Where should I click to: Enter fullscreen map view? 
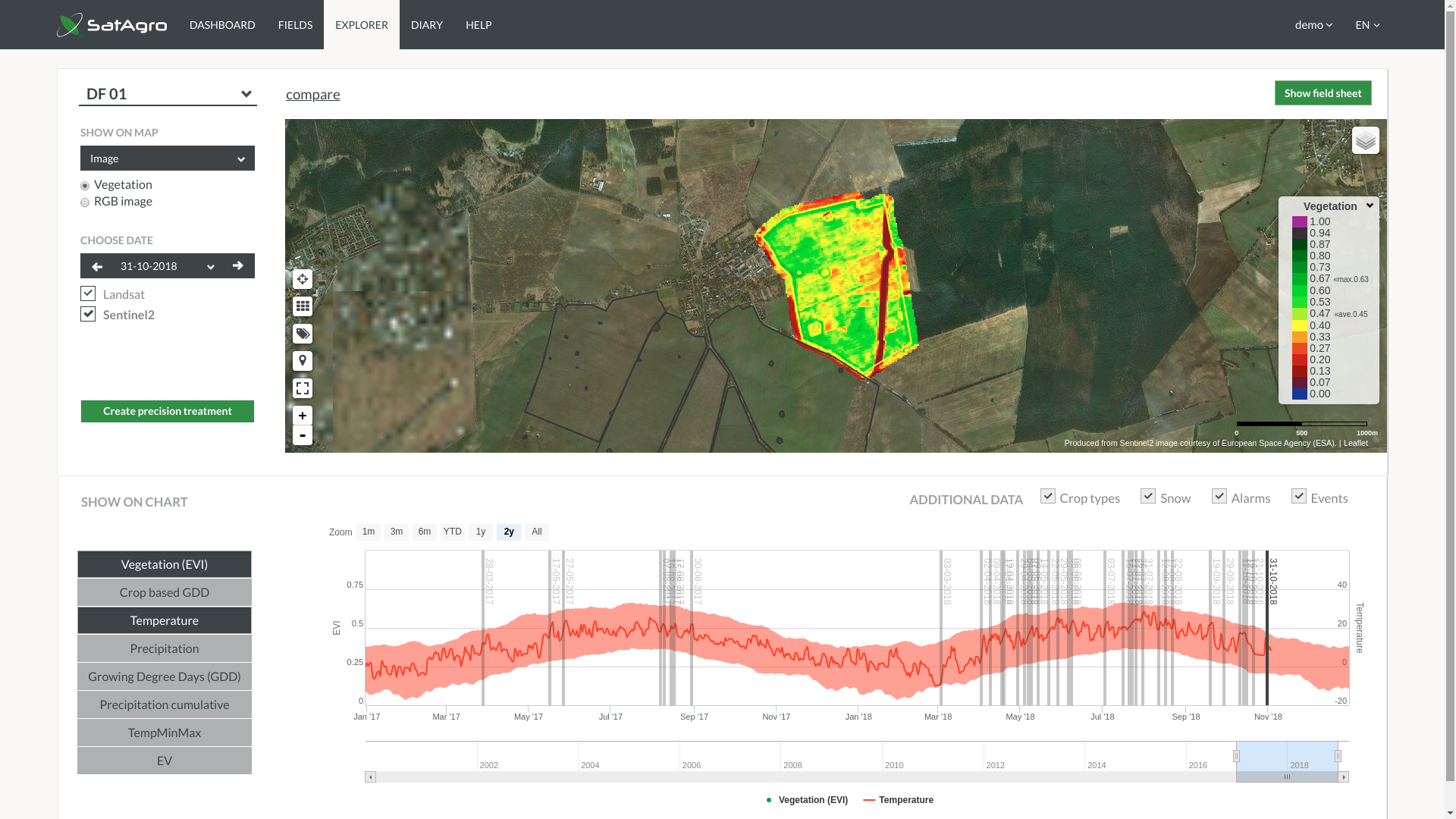302,388
